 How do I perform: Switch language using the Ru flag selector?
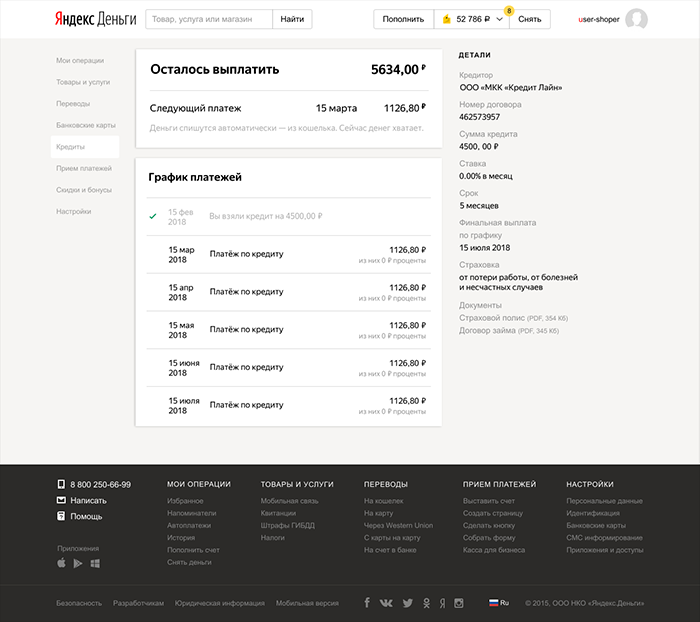pyautogui.click(x=498, y=603)
